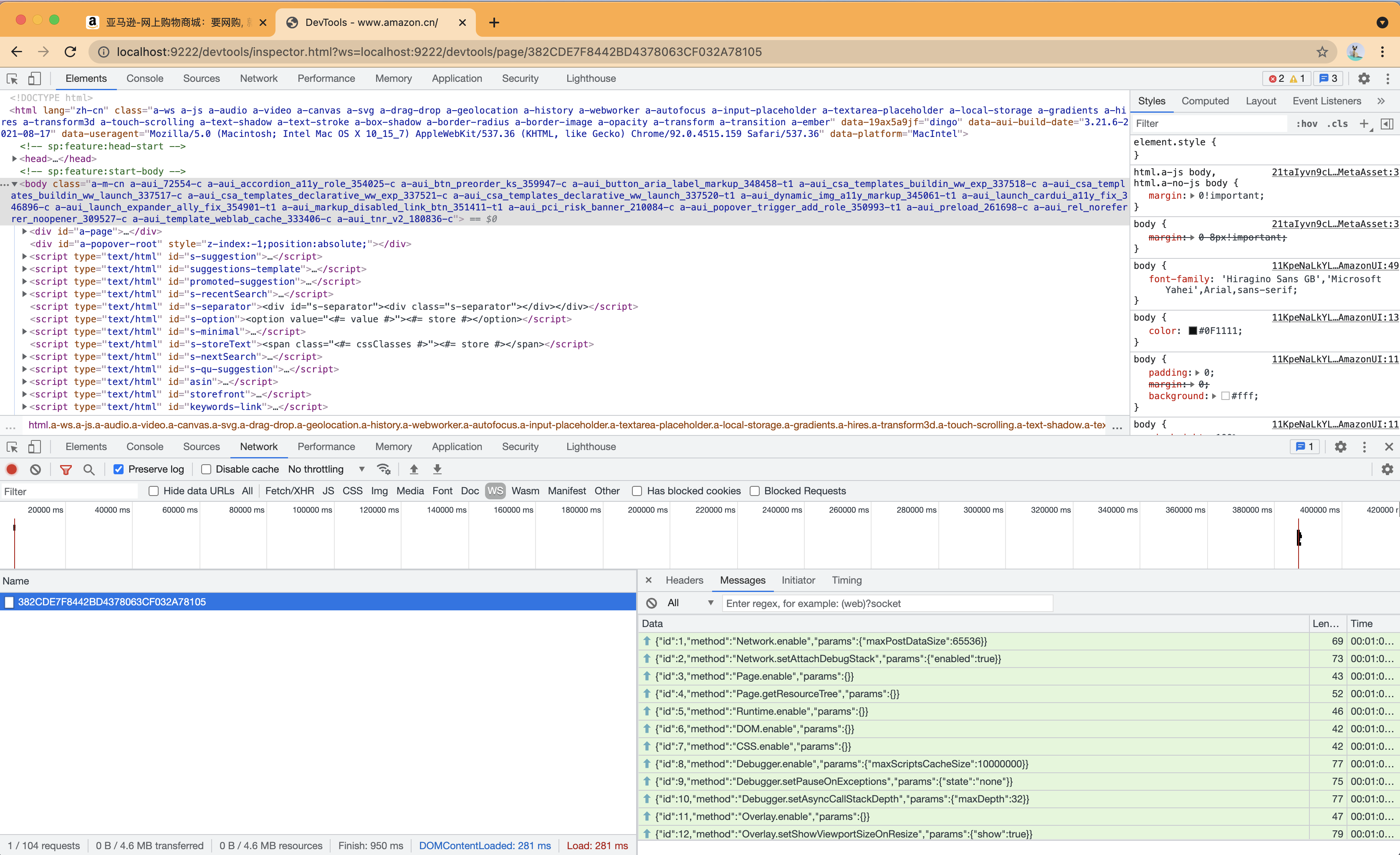Expand the head element node
Viewport: 1400px width, 855px height.
click(14, 159)
